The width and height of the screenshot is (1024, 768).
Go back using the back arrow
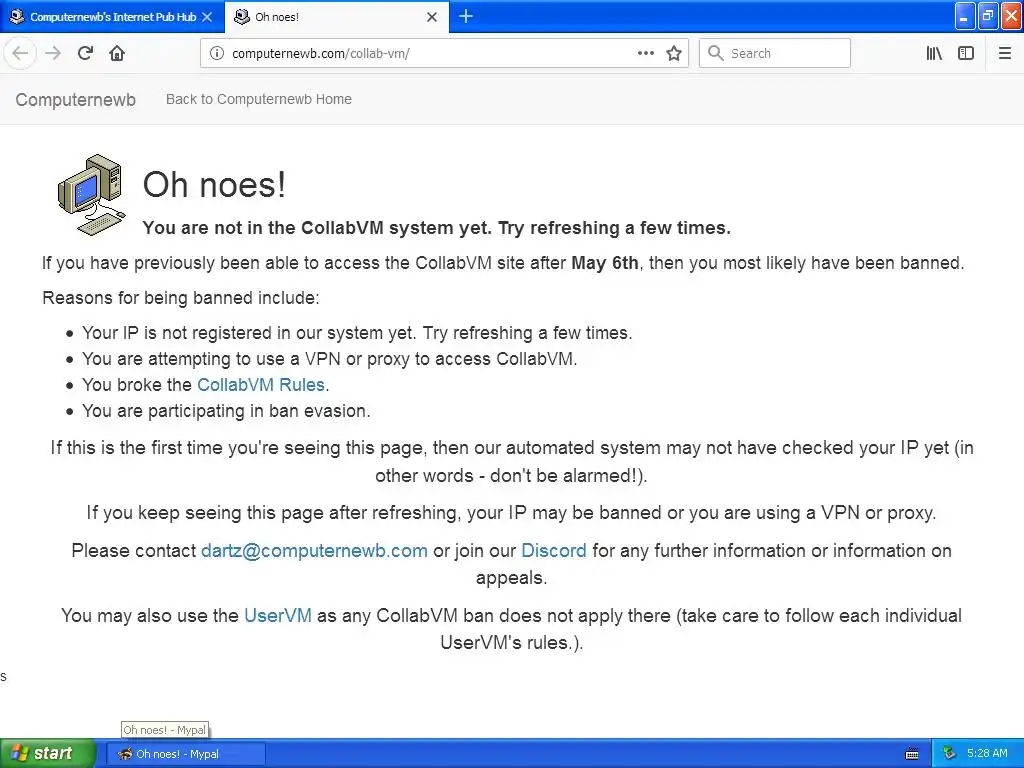(x=20, y=53)
